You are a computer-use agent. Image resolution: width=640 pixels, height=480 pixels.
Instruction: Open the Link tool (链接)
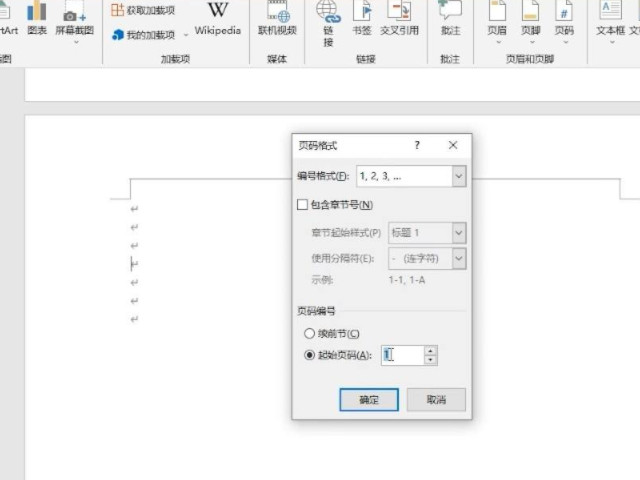328,24
